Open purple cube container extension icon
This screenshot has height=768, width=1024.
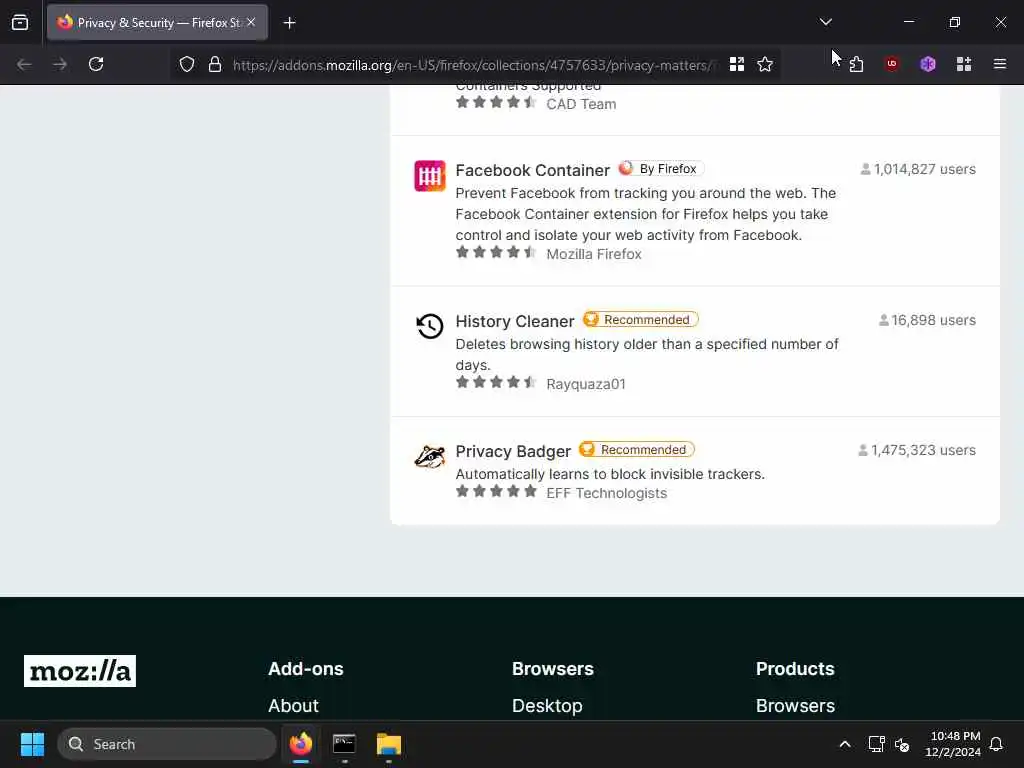point(928,64)
